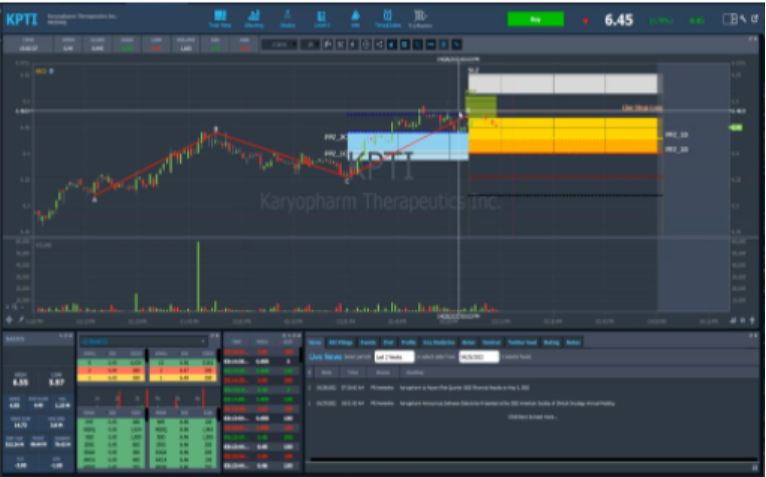This screenshot has width=766, height=477.
Task: Click the share icon in chart toolbar
Action: (x=379, y=44)
